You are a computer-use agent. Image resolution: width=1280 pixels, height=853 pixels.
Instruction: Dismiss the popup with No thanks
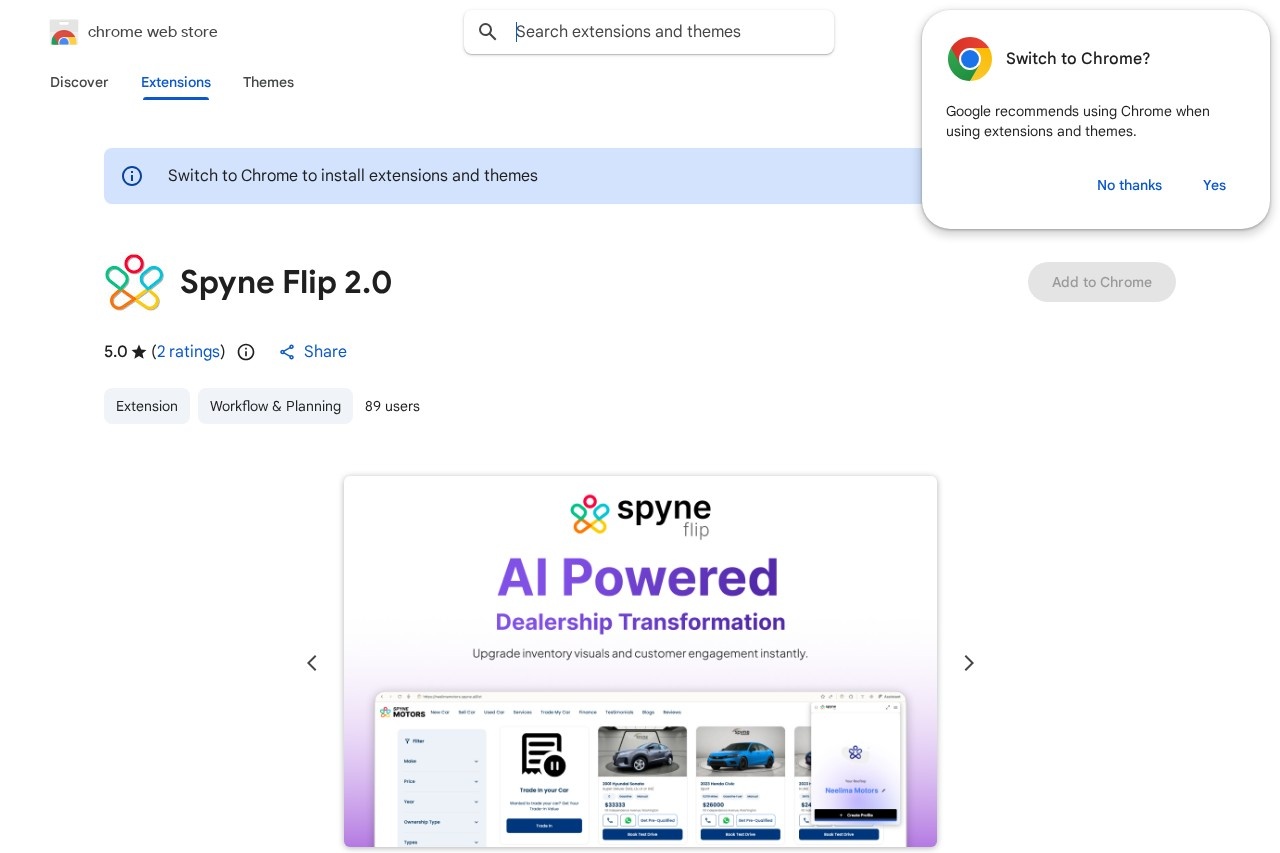pos(1129,185)
